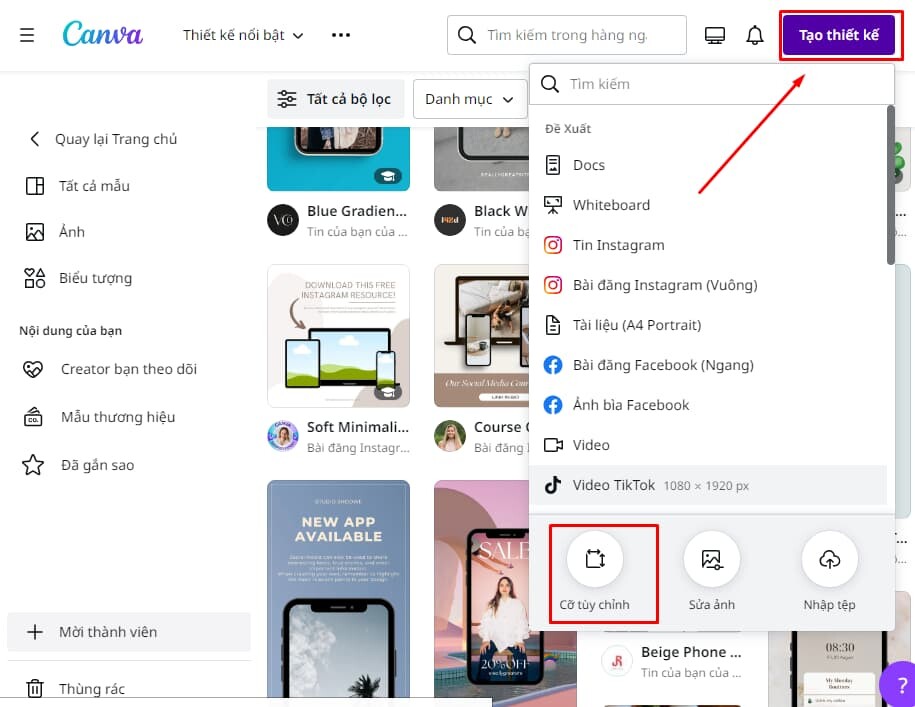Click the Nhập tệp upload icon
Screen dimensions: 915x707
tap(829, 559)
